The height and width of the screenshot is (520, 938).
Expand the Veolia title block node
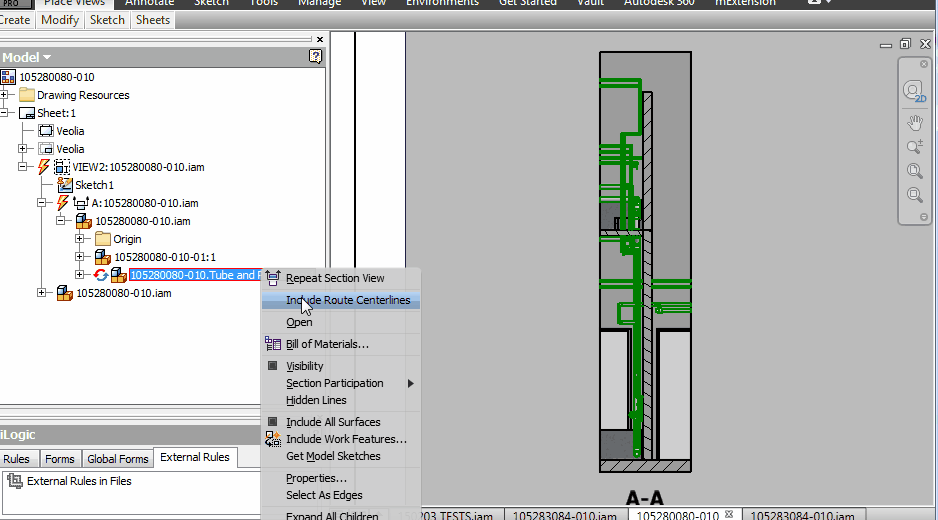23,148
